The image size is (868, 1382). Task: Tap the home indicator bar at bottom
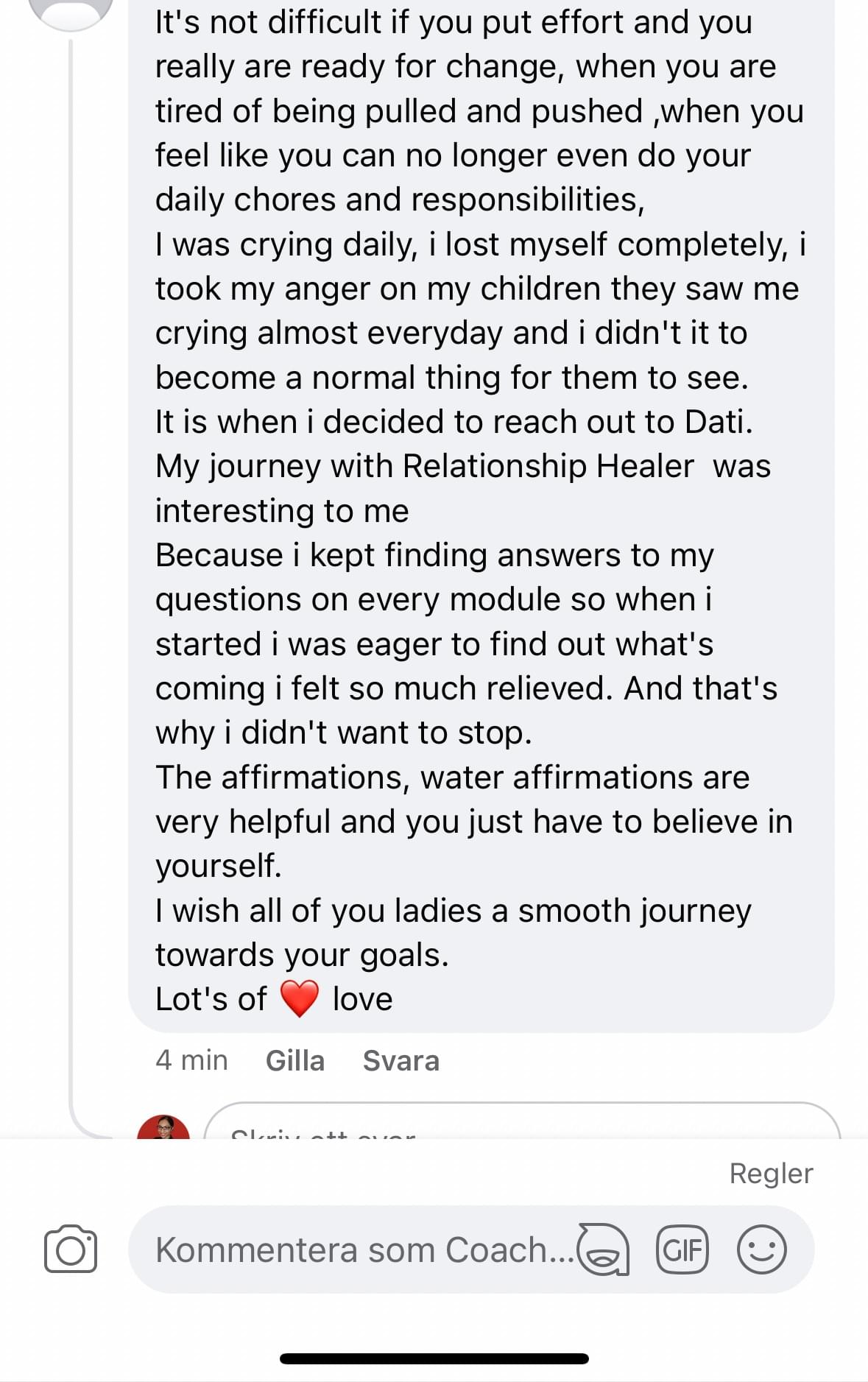pos(434,1358)
